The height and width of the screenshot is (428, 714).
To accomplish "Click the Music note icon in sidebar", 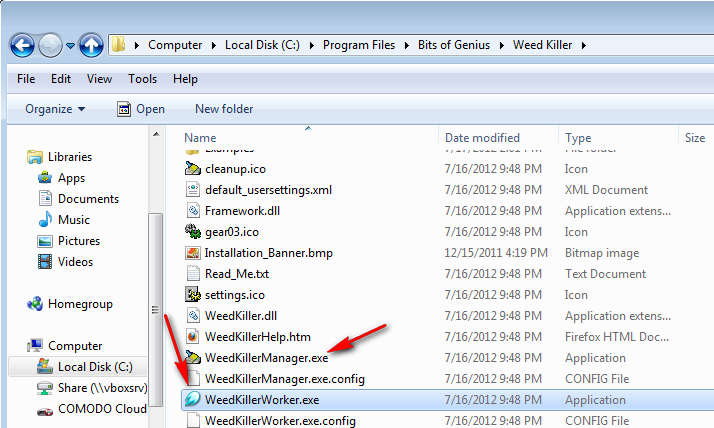I will pos(45,220).
